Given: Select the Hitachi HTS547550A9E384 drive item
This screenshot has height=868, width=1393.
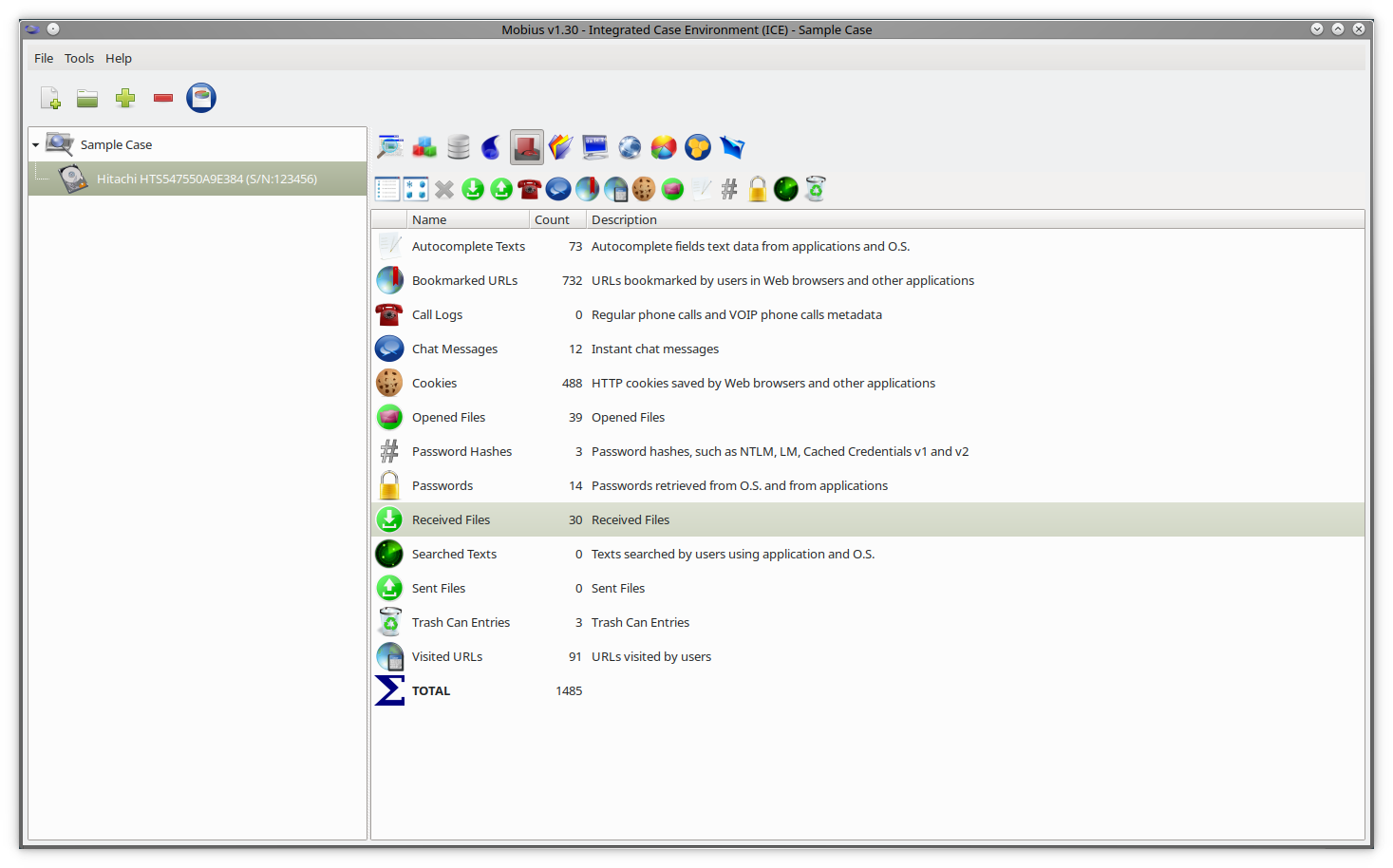Looking at the screenshot, I should coord(206,179).
